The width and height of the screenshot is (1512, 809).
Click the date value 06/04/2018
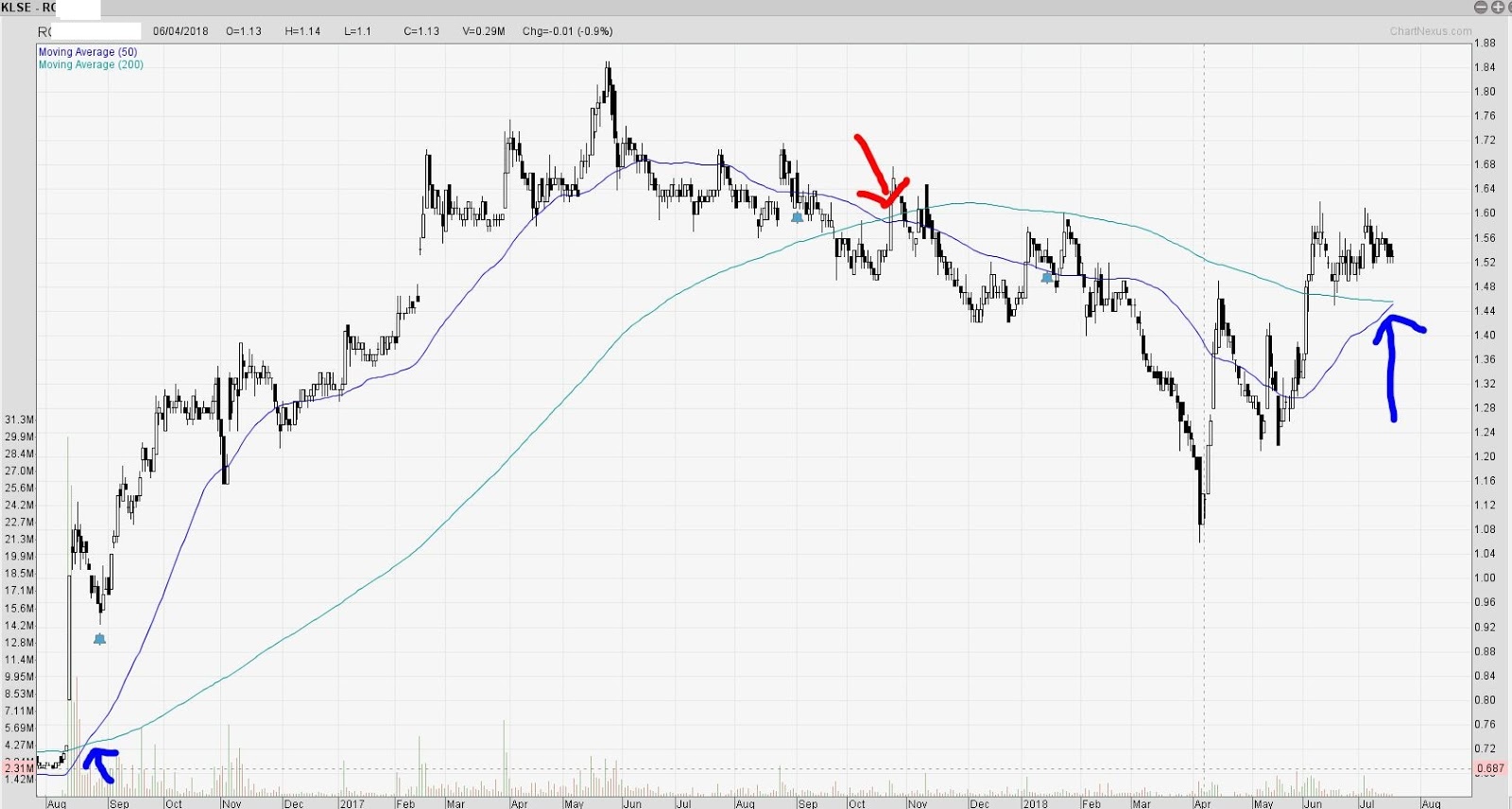tap(180, 31)
